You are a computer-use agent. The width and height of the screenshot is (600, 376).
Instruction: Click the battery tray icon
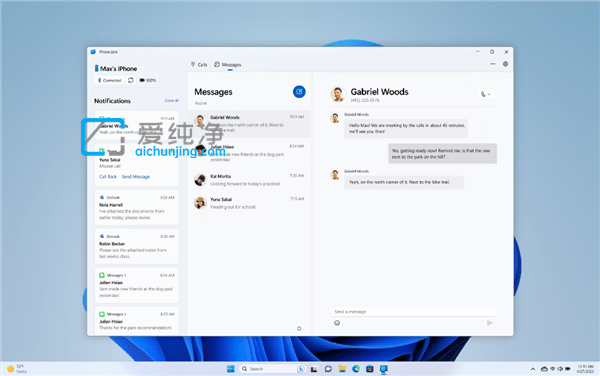click(567, 369)
